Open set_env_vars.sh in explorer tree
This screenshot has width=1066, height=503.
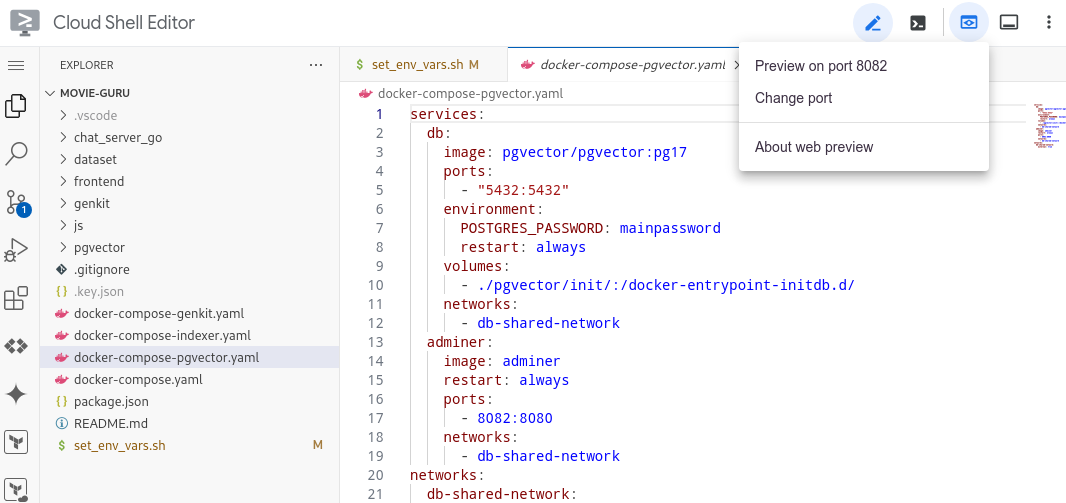click(x=190, y=445)
